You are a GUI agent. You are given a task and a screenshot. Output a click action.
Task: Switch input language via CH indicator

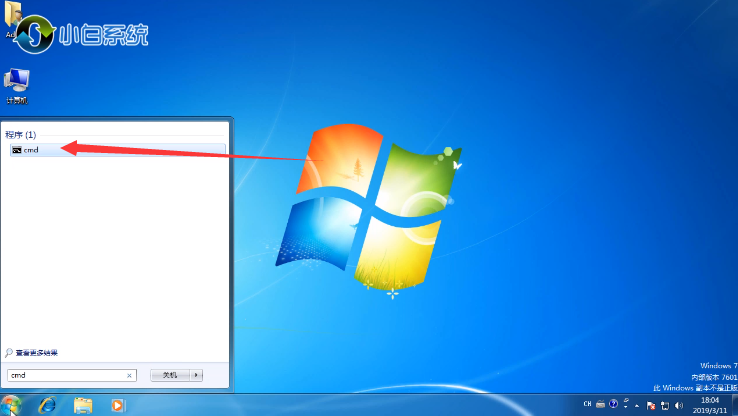click(x=587, y=404)
